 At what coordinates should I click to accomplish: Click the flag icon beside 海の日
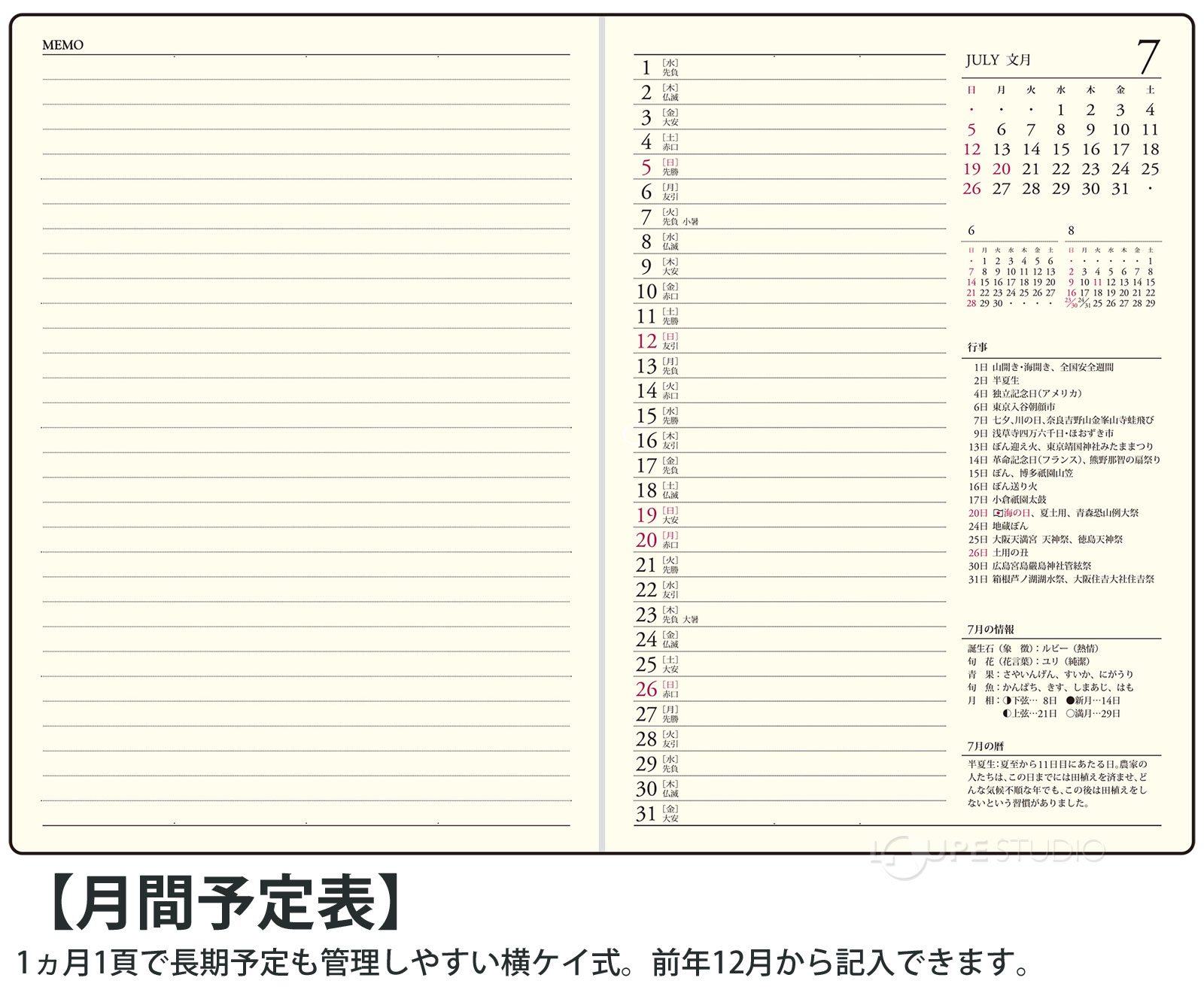[998, 513]
